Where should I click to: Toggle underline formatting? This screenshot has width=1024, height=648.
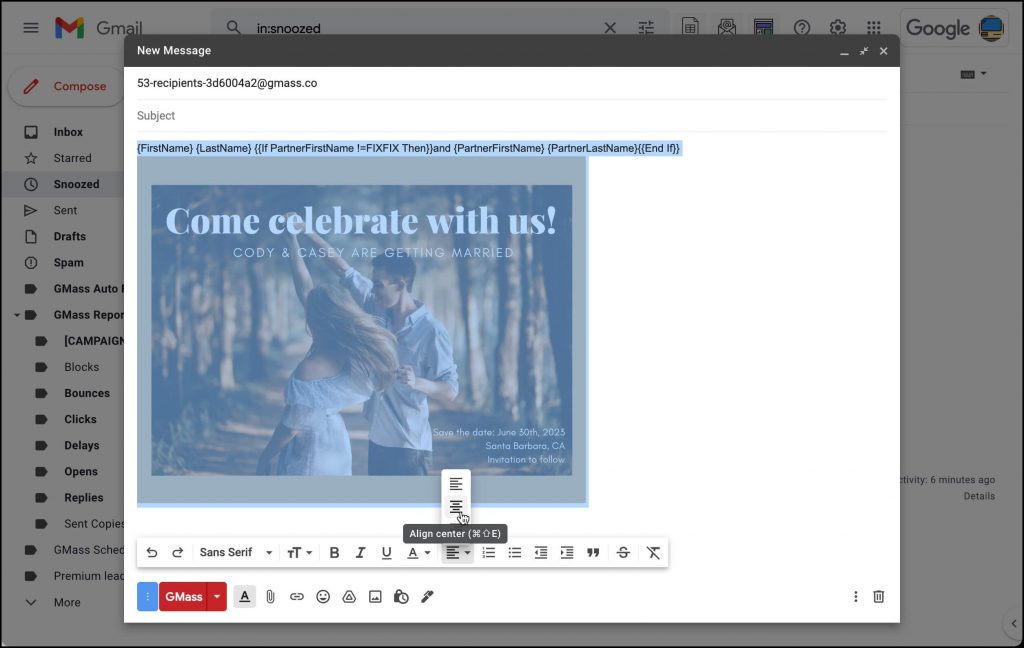[386, 552]
